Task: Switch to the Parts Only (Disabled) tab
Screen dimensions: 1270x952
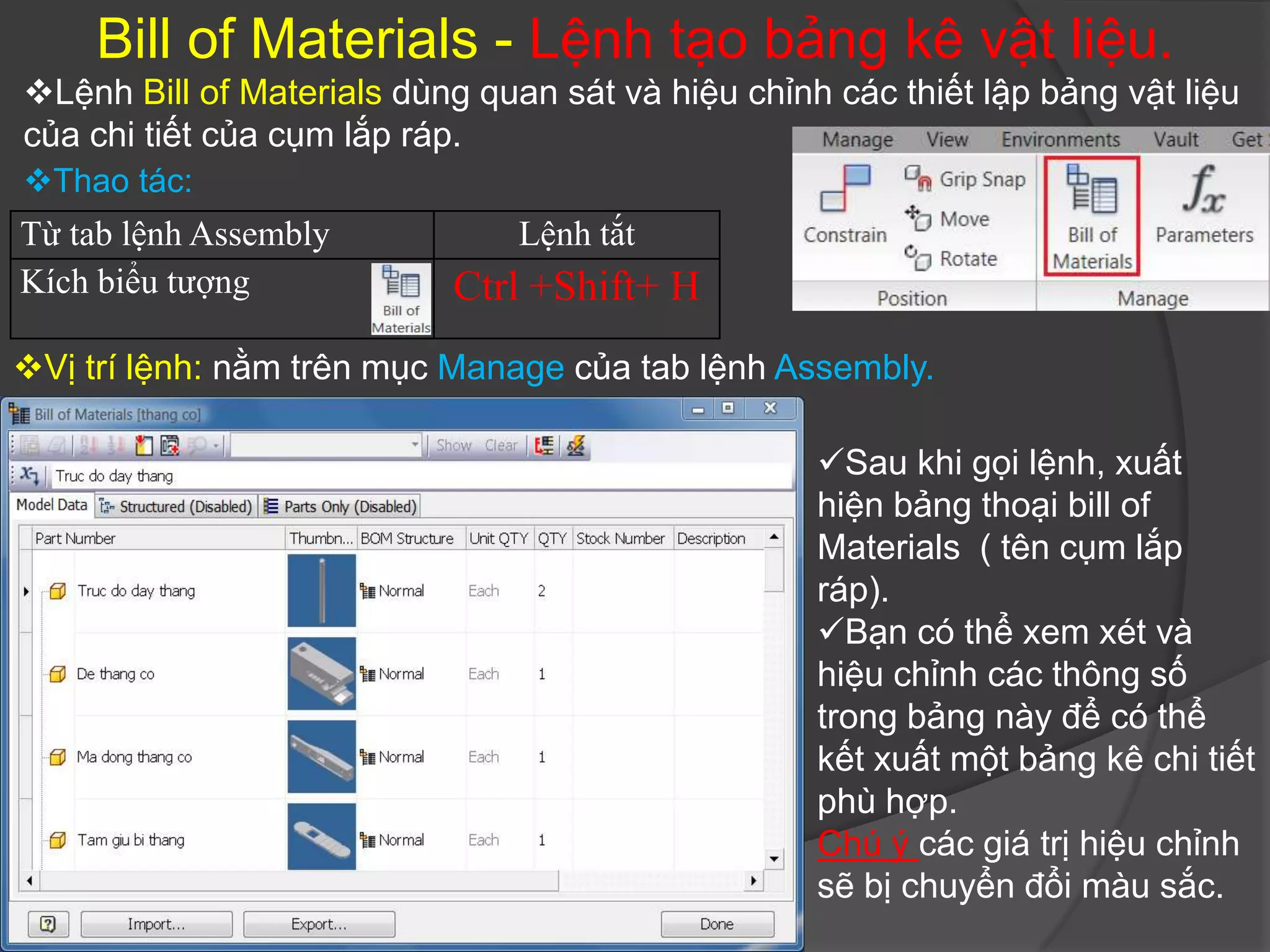Action: click(x=340, y=506)
